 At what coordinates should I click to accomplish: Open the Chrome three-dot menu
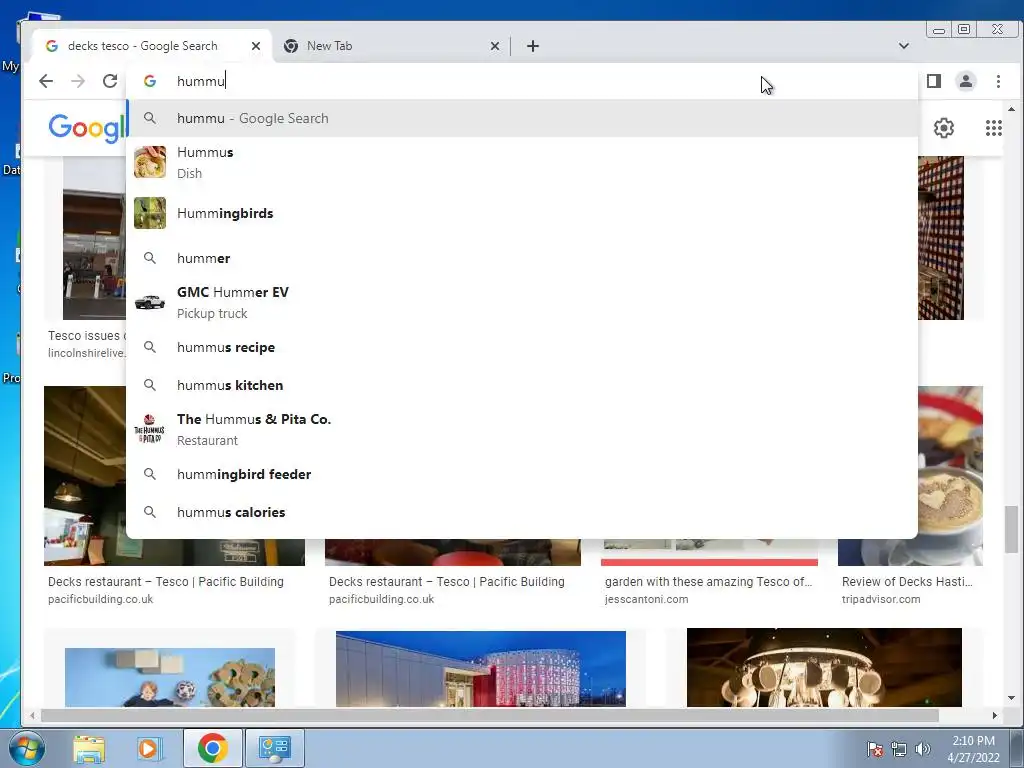tap(998, 81)
